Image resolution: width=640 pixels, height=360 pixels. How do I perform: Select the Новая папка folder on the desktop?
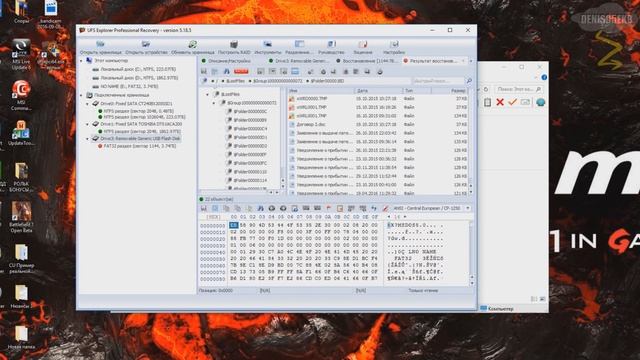(21, 338)
